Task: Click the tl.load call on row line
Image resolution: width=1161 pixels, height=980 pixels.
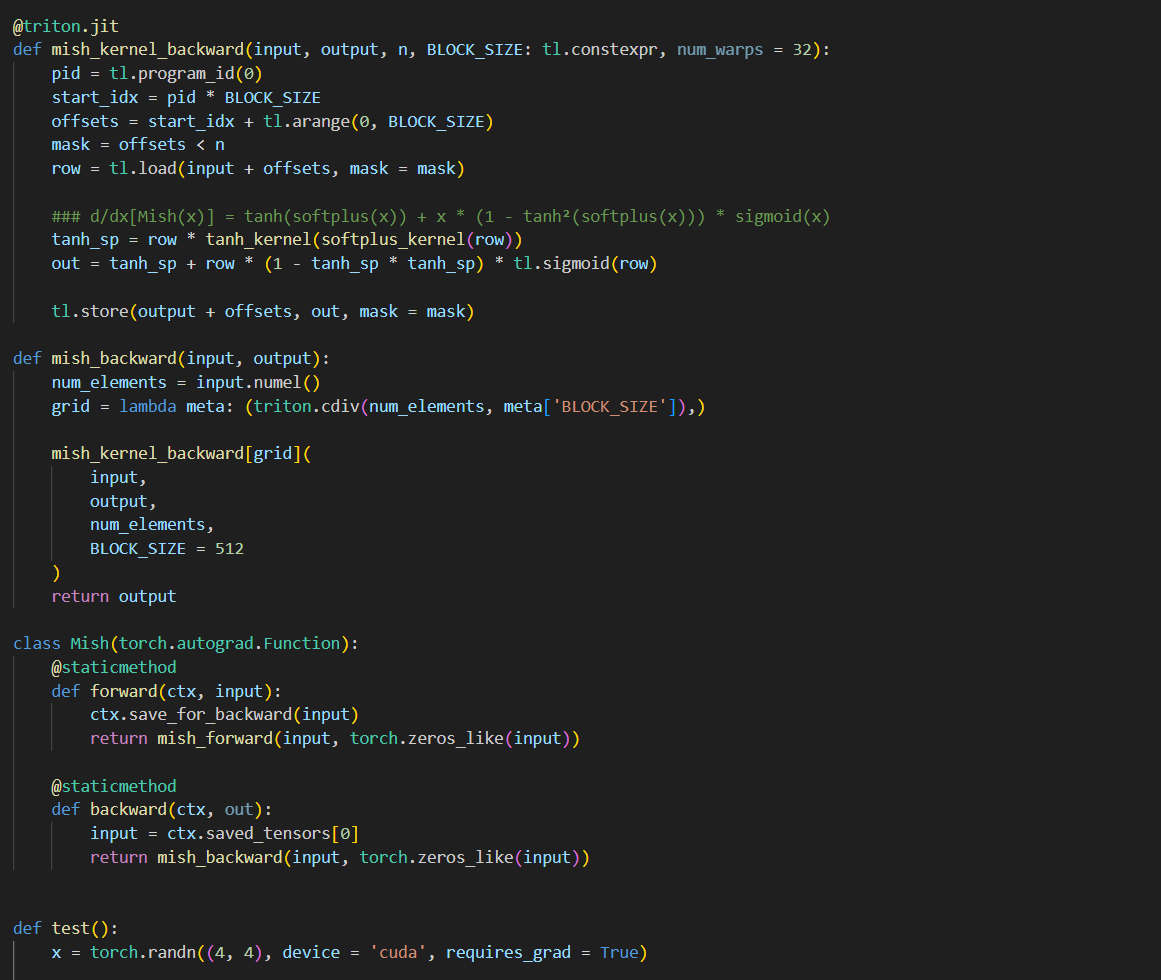Action: pyautogui.click(x=287, y=169)
